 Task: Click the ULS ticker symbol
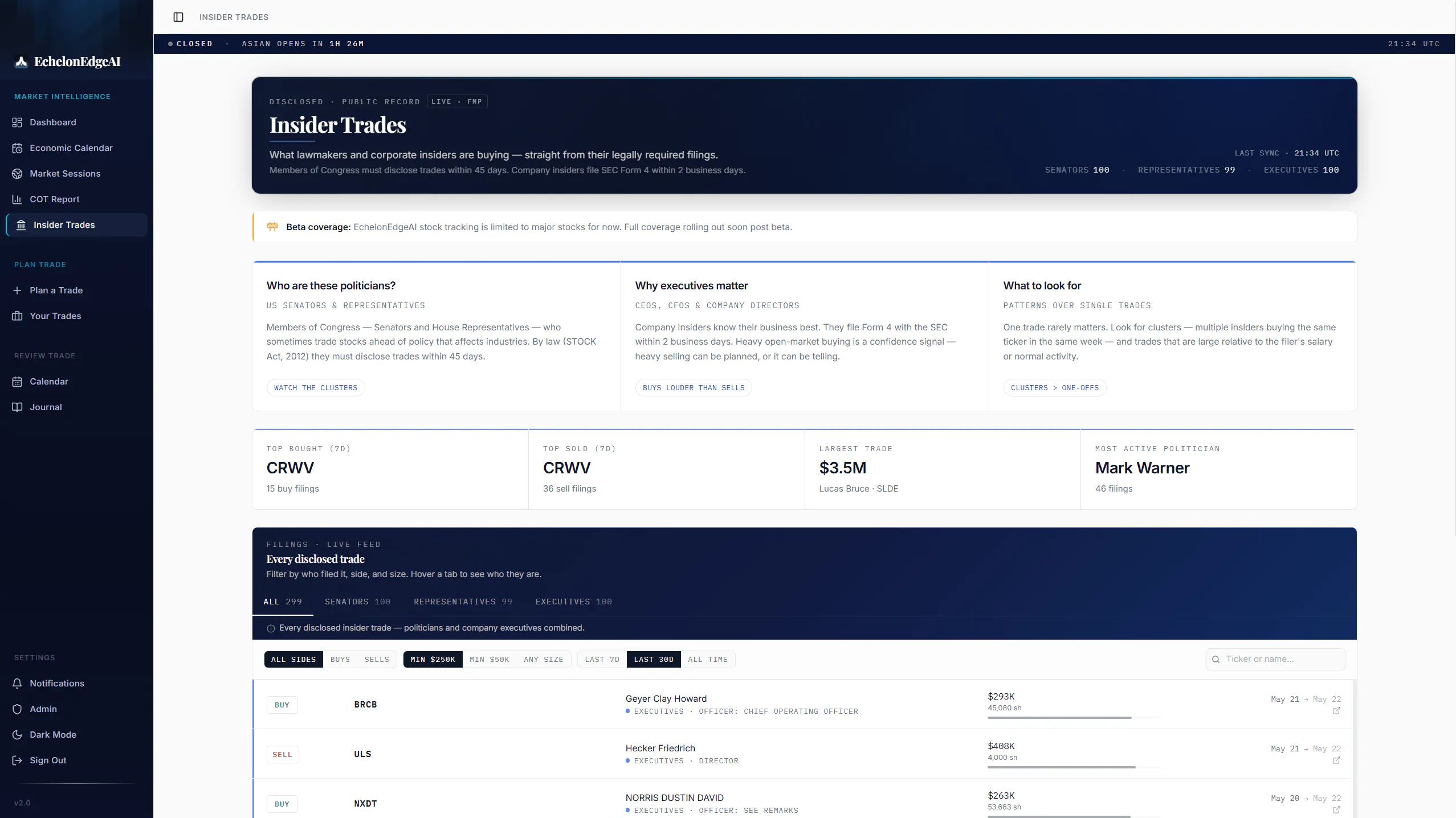click(362, 755)
